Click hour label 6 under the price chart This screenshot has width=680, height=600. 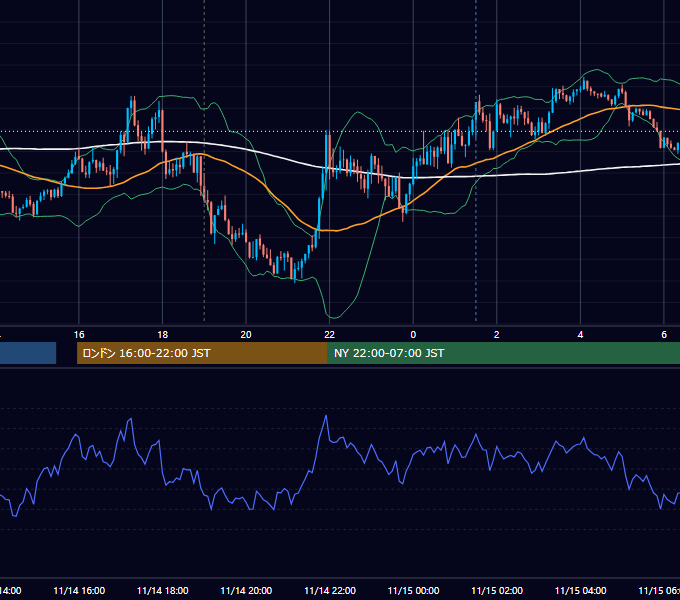coord(664,335)
